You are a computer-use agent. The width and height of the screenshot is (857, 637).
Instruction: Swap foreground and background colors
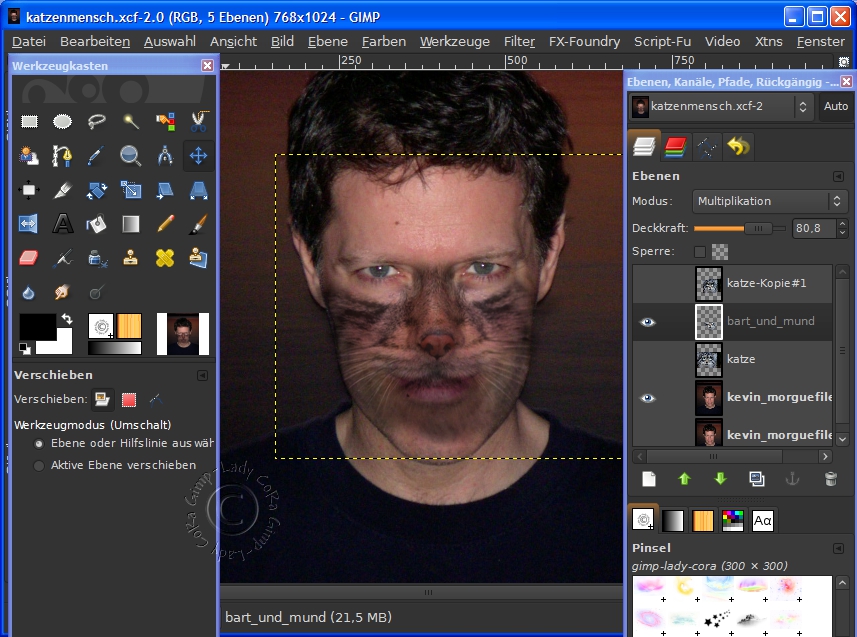[67, 318]
